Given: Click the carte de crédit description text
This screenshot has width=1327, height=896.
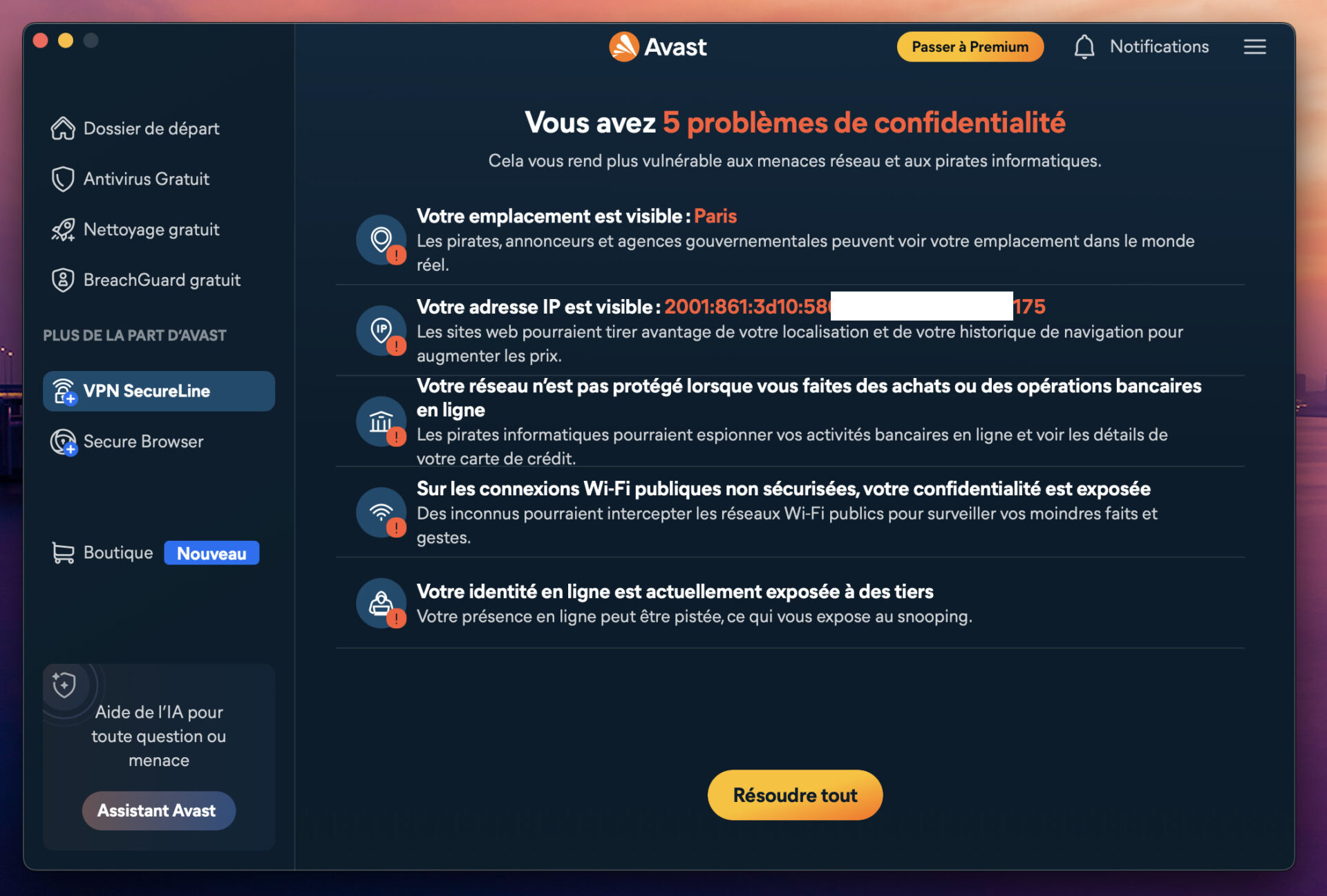Looking at the screenshot, I should [x=792, y=446].
